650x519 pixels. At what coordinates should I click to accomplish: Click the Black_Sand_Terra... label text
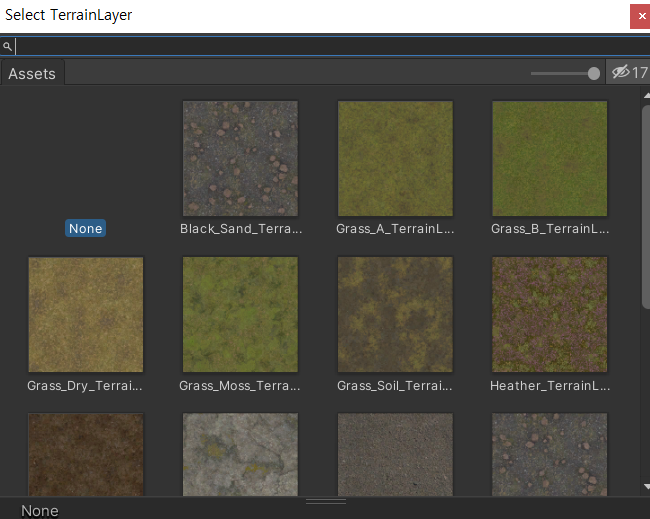[x=241, y=228]
